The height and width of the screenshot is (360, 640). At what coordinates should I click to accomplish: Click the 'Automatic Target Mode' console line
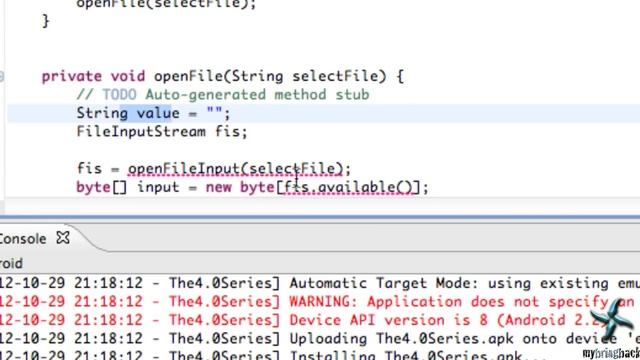(x=320, y=283)
